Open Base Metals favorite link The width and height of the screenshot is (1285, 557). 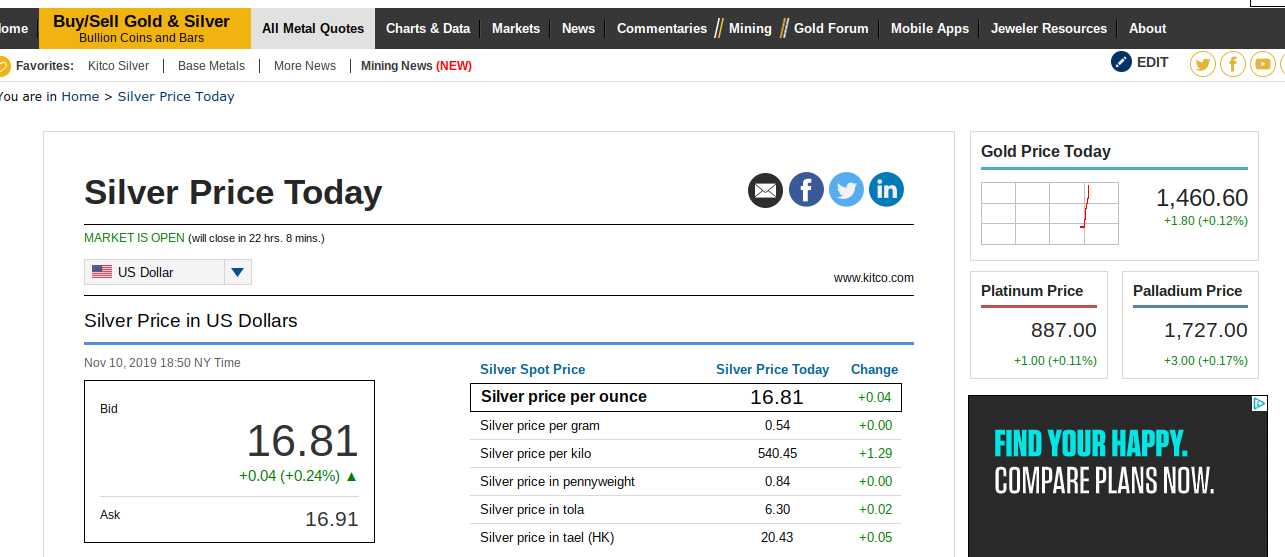coord(211,66)
